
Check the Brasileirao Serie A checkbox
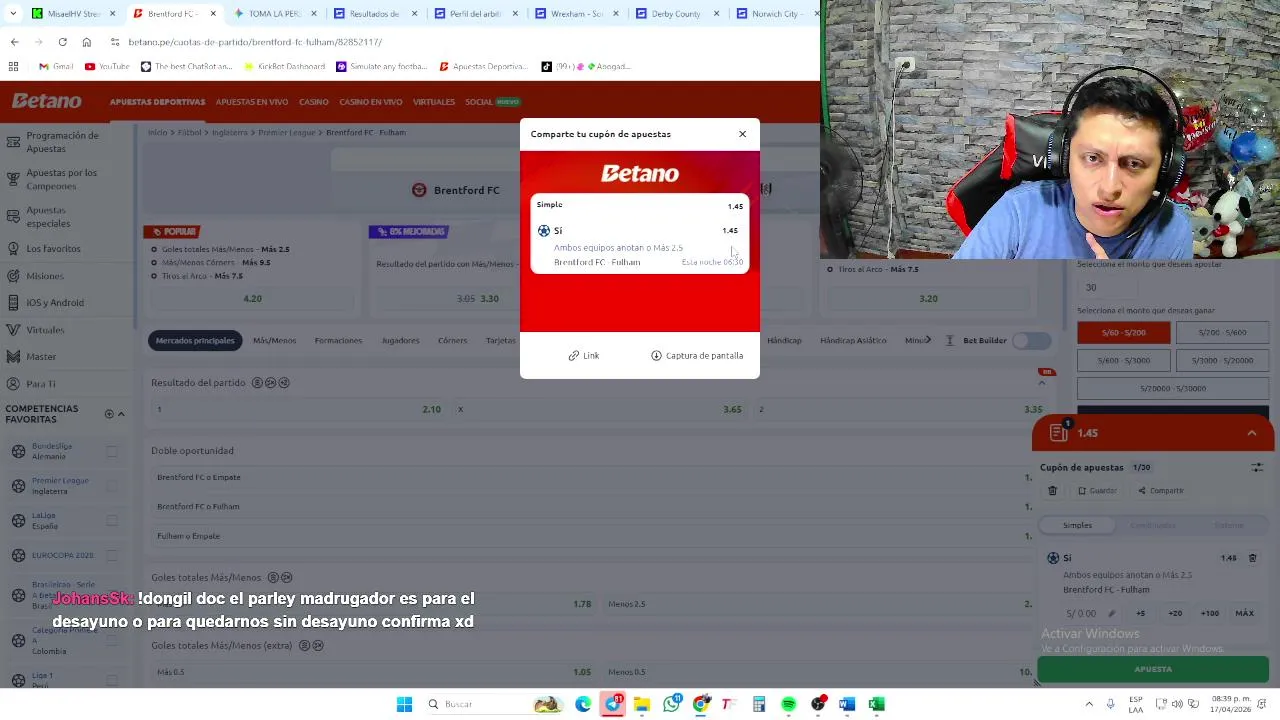pos(112,595)
